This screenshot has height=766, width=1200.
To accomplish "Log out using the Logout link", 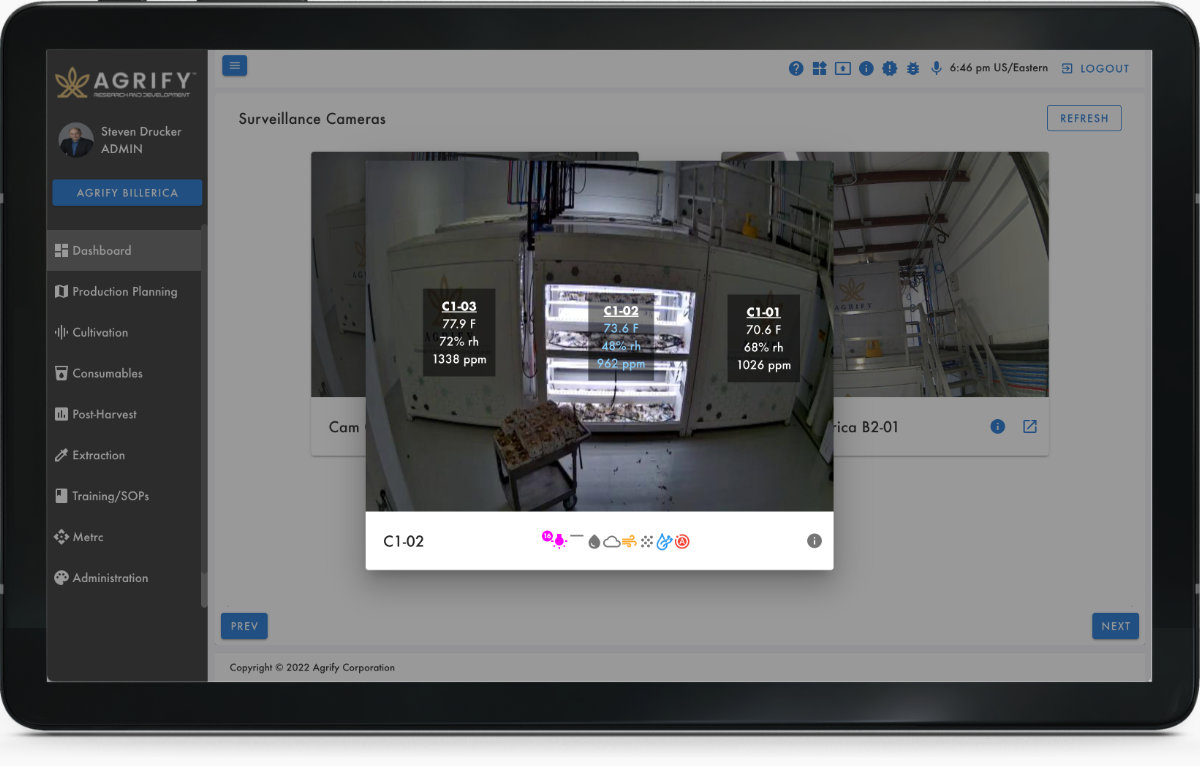I will 1095,68.
